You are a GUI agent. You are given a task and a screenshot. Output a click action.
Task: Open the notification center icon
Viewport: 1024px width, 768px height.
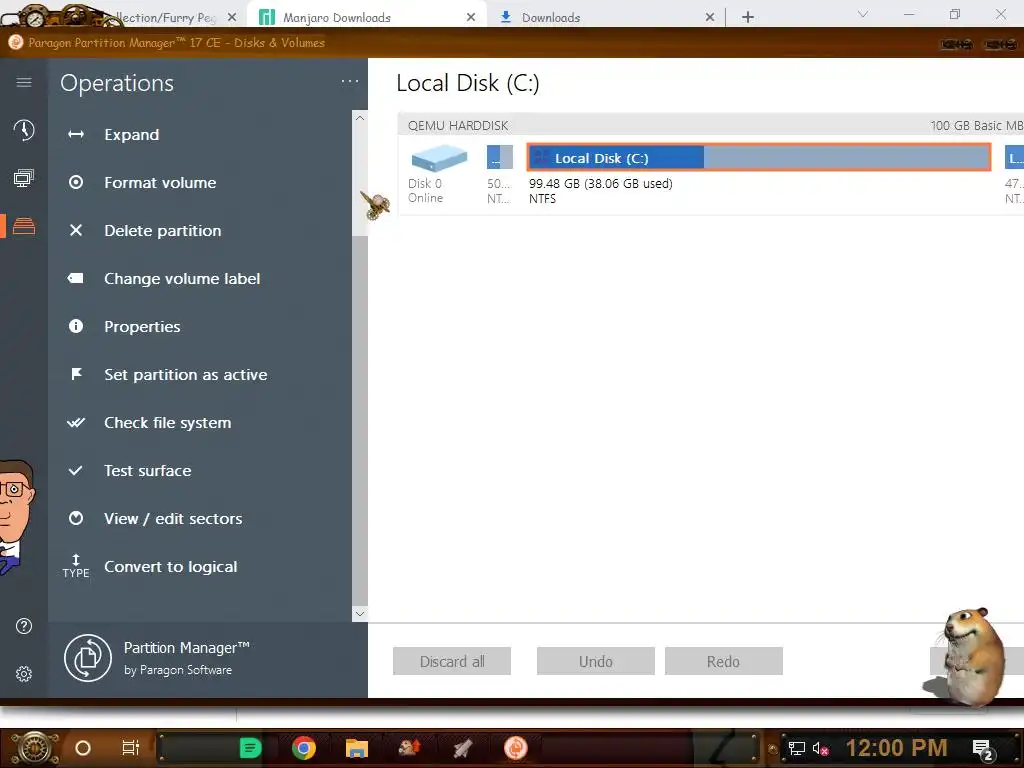(983, 749)
